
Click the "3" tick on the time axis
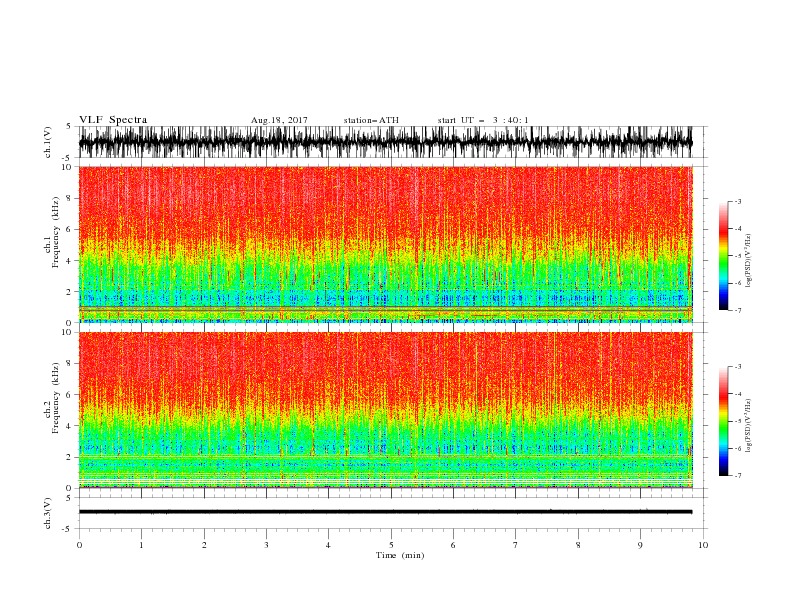(266, 545)
